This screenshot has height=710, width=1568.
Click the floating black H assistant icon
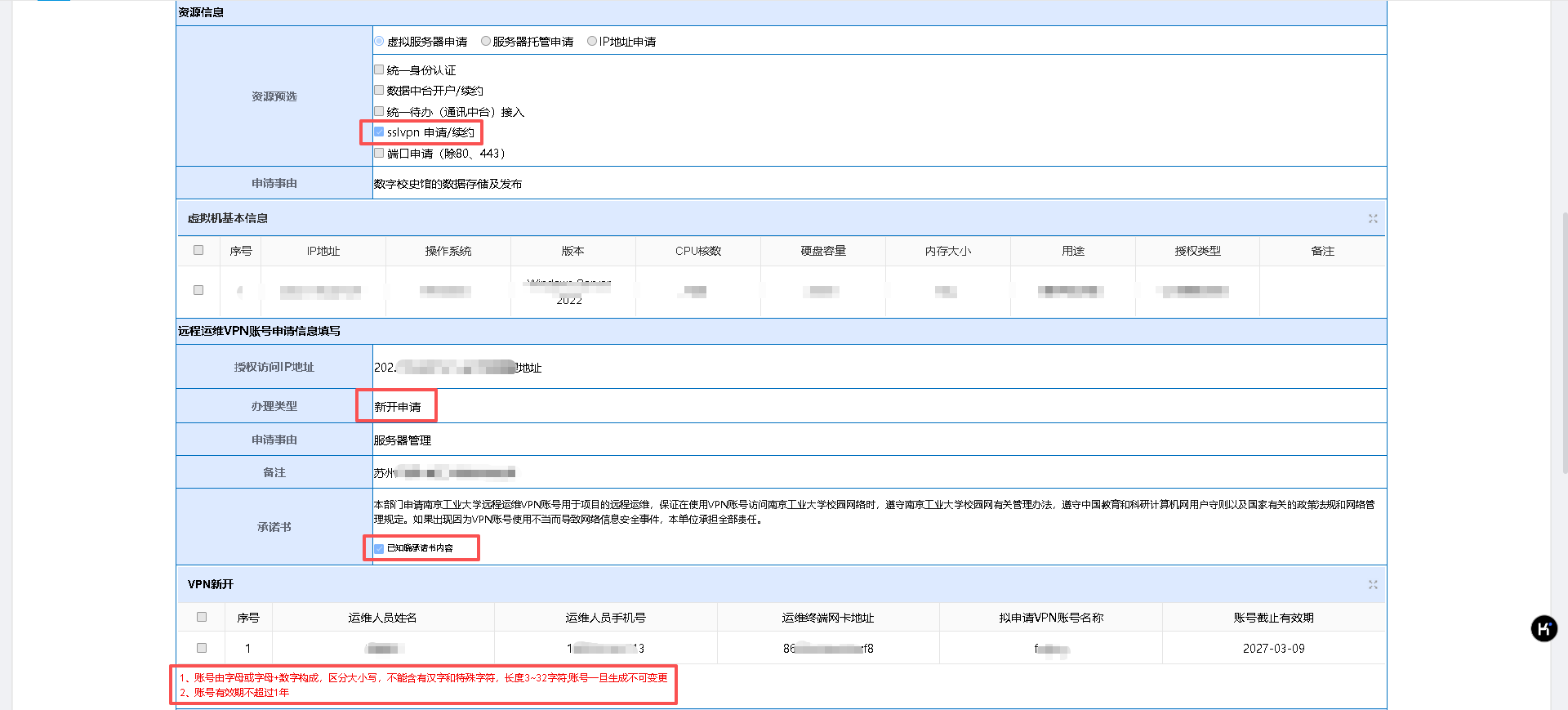[1543, 628]
